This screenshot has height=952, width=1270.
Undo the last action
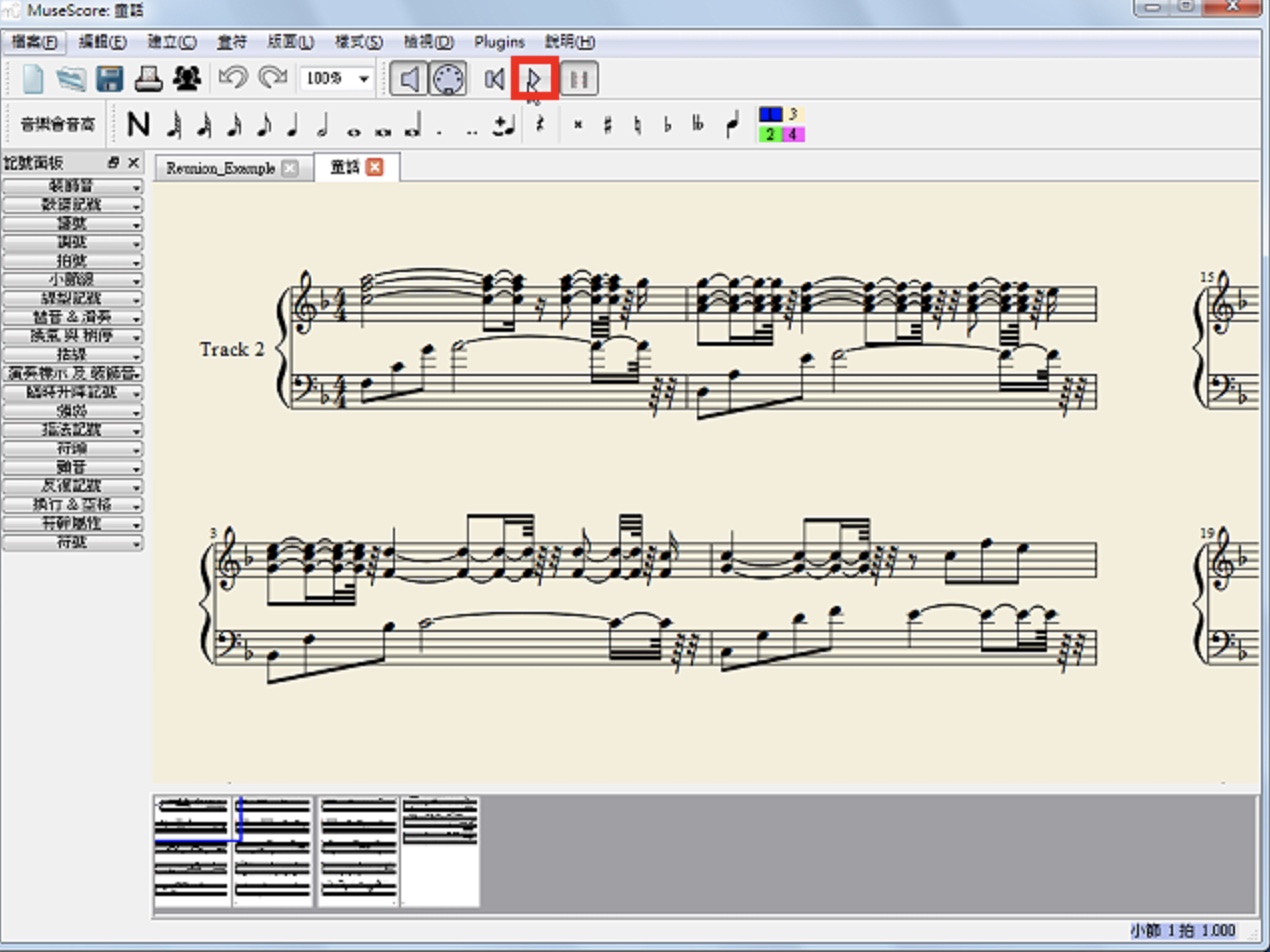tap(233, 78)
